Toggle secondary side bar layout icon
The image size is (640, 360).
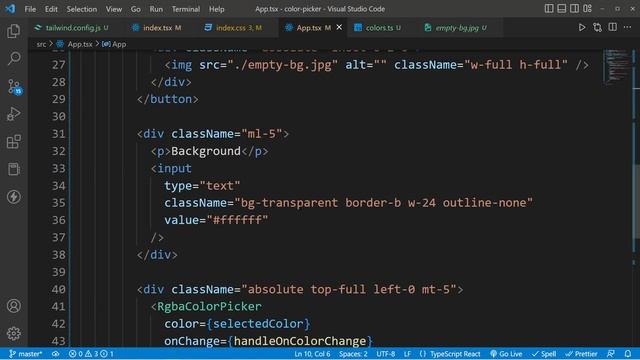574,9
